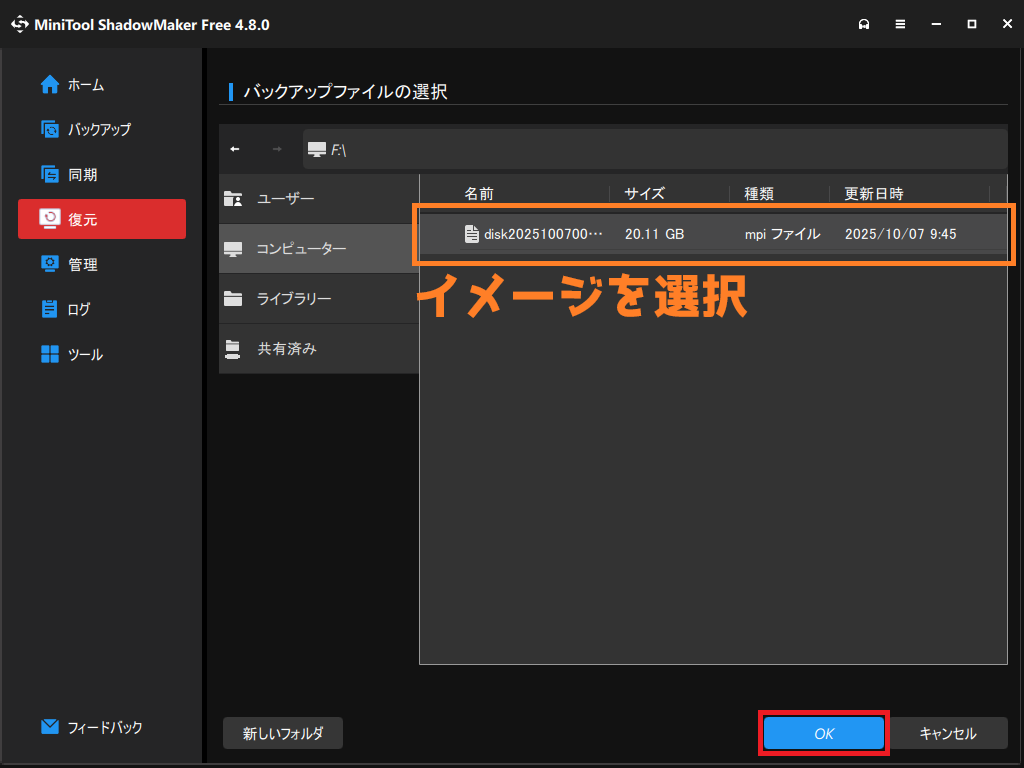Open the hamburger menu in title bar
The height and width of the screenshot is (768, 1024).
point(900,24)
